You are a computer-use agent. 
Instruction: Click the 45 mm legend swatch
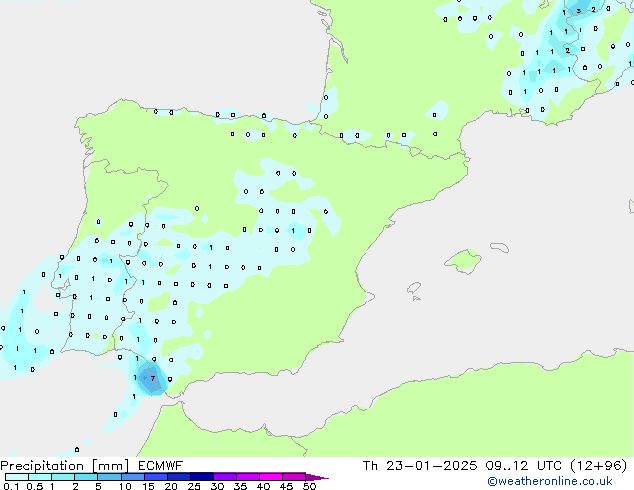coord(295,477)
